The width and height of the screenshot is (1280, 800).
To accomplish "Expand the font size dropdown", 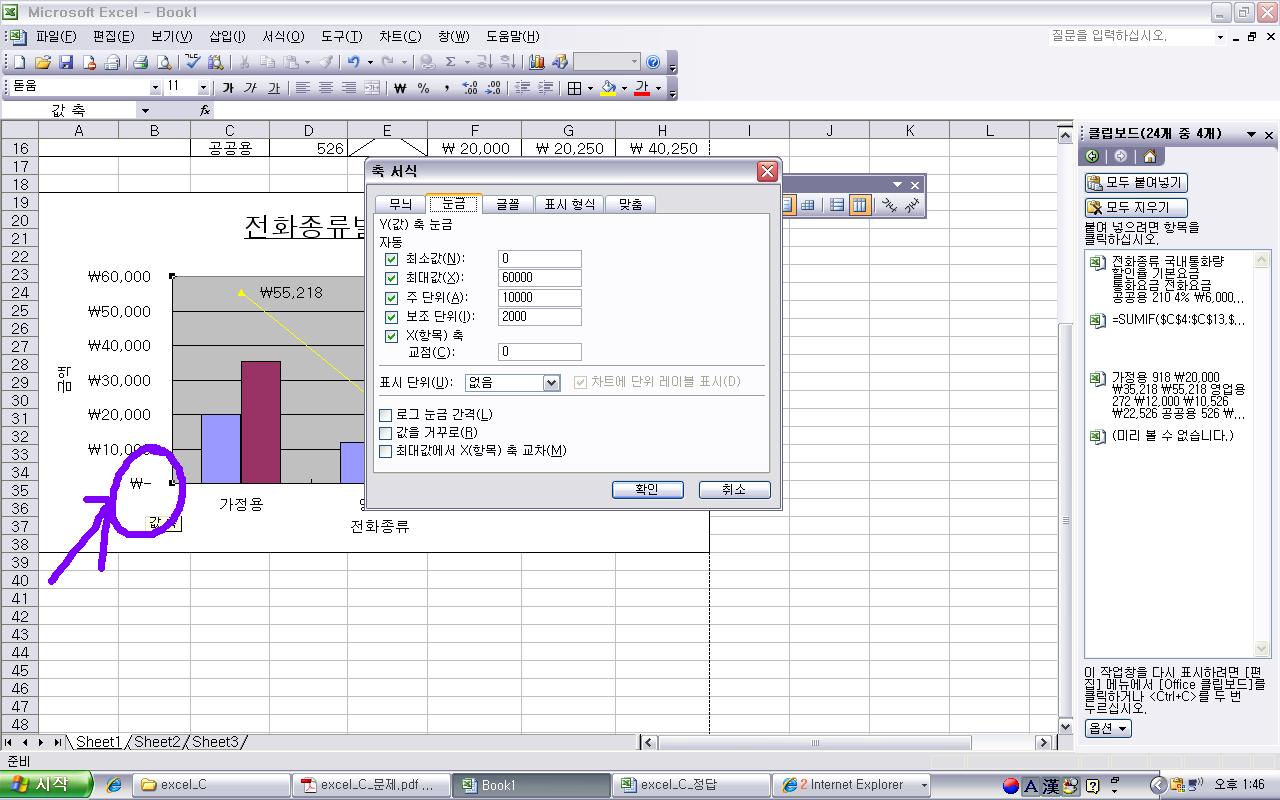I will click(x=203, y=88).
